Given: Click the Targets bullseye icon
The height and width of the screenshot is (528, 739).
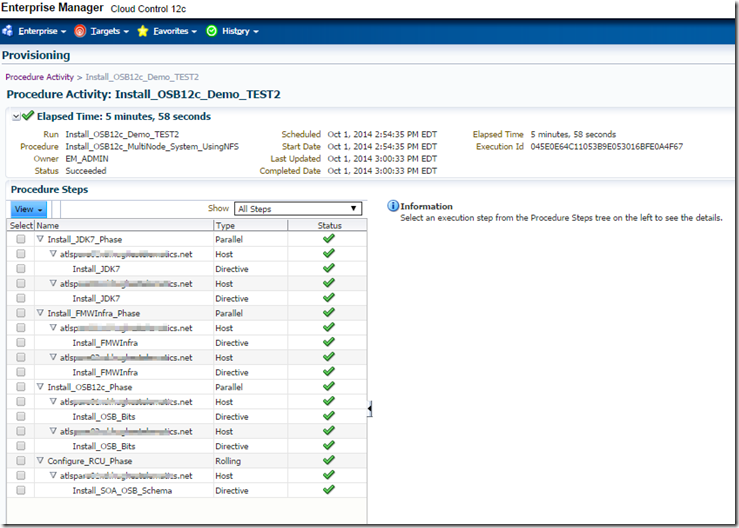Looking at the screenshot, I should pyautogui.click(x=80, y=31).
